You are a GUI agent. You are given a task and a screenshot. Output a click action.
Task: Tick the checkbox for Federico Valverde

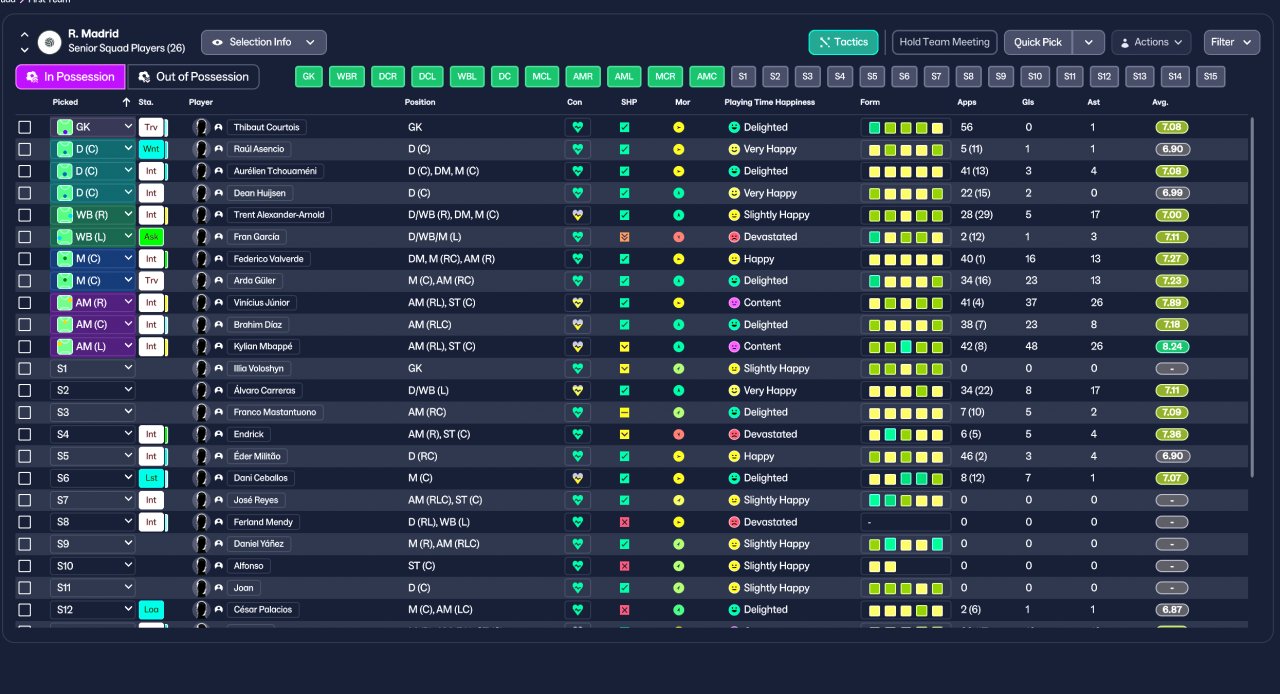(25, 259)
